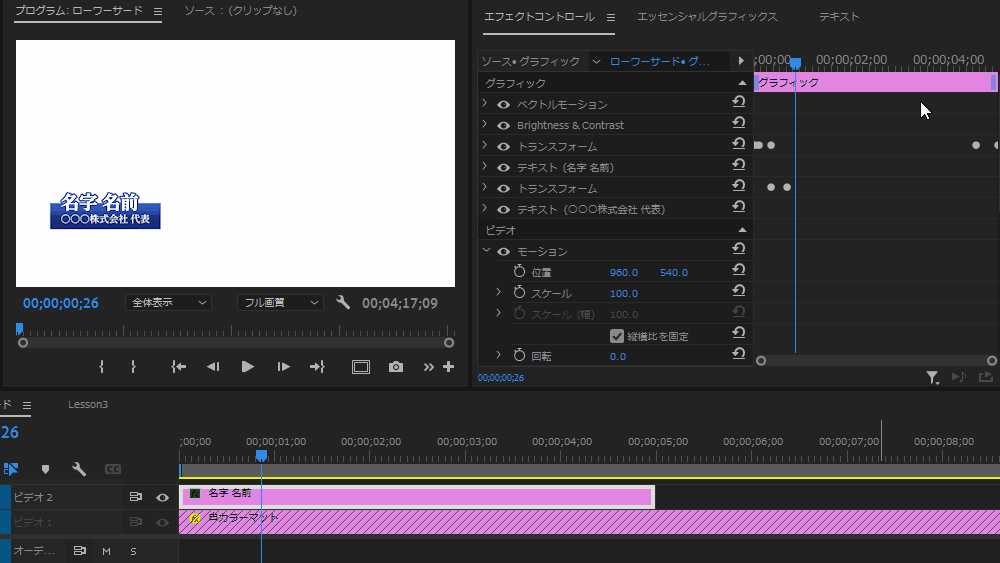Screen dimensions: 1000x563
Task: Click program monitor timecode 00;00;00;26
Action: point(61,303)
